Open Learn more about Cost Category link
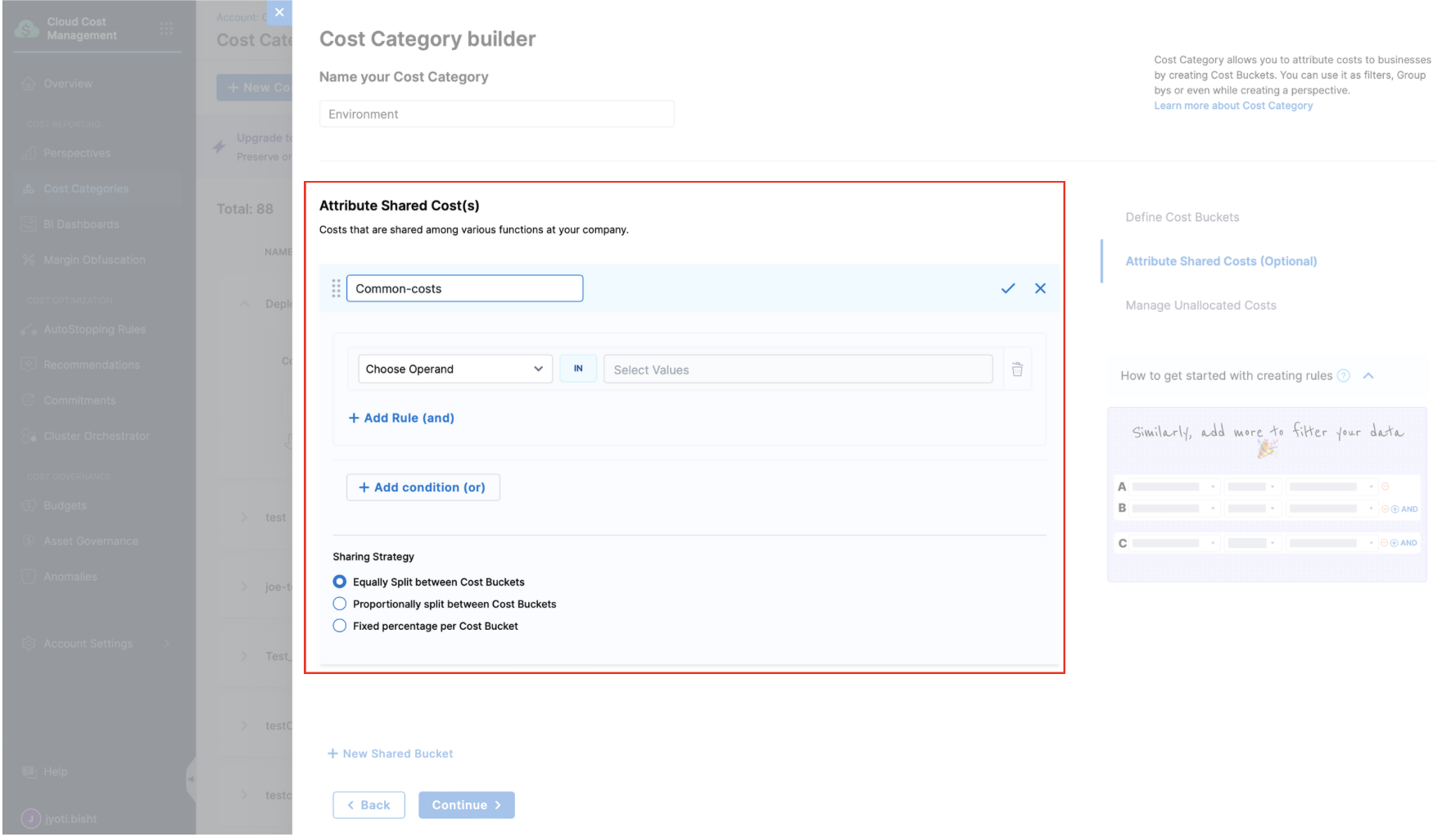This screenshot has height=837, width=1456. click(1233, 106)
